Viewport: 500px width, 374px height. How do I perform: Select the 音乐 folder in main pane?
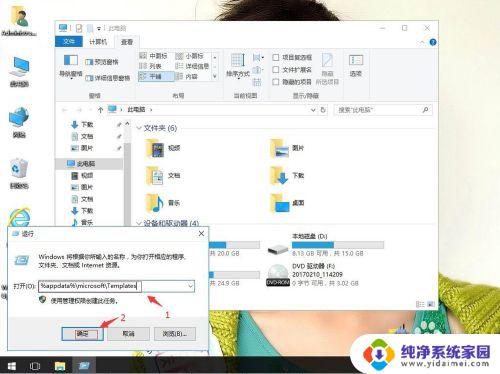(x=163, y=203)
